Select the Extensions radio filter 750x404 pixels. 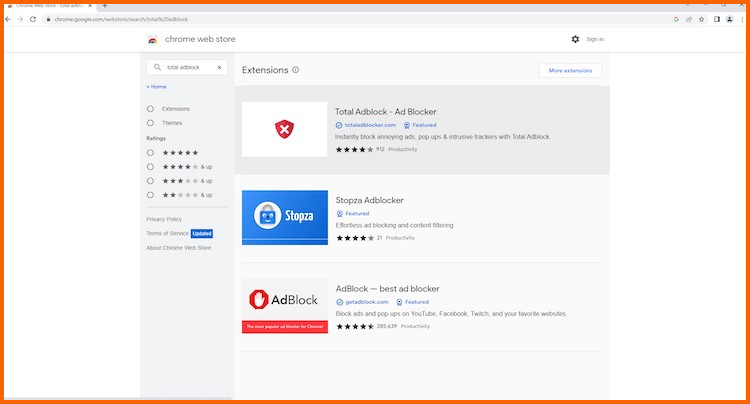pos(150,109)
